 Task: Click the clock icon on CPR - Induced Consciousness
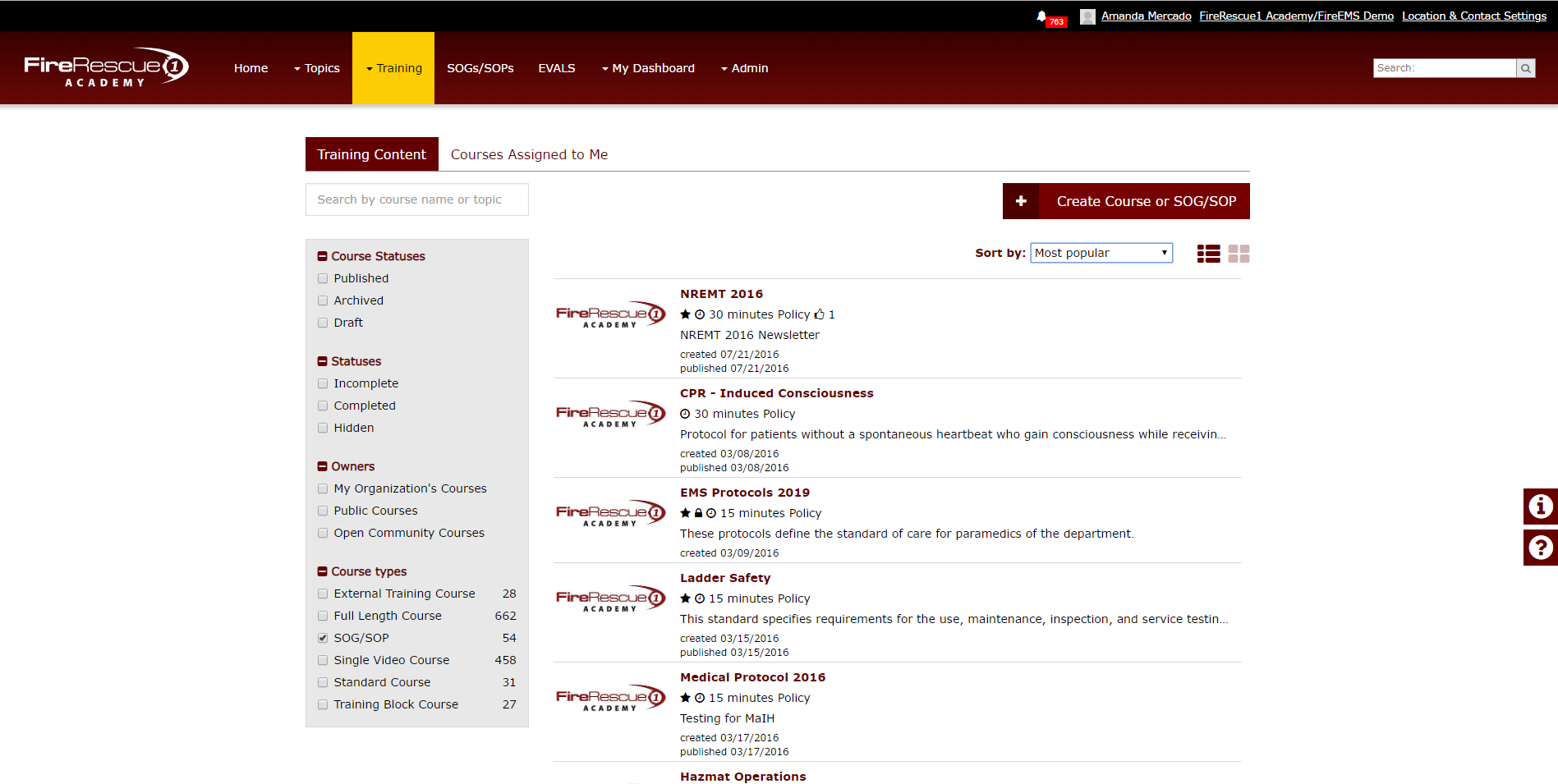point(685,414)
